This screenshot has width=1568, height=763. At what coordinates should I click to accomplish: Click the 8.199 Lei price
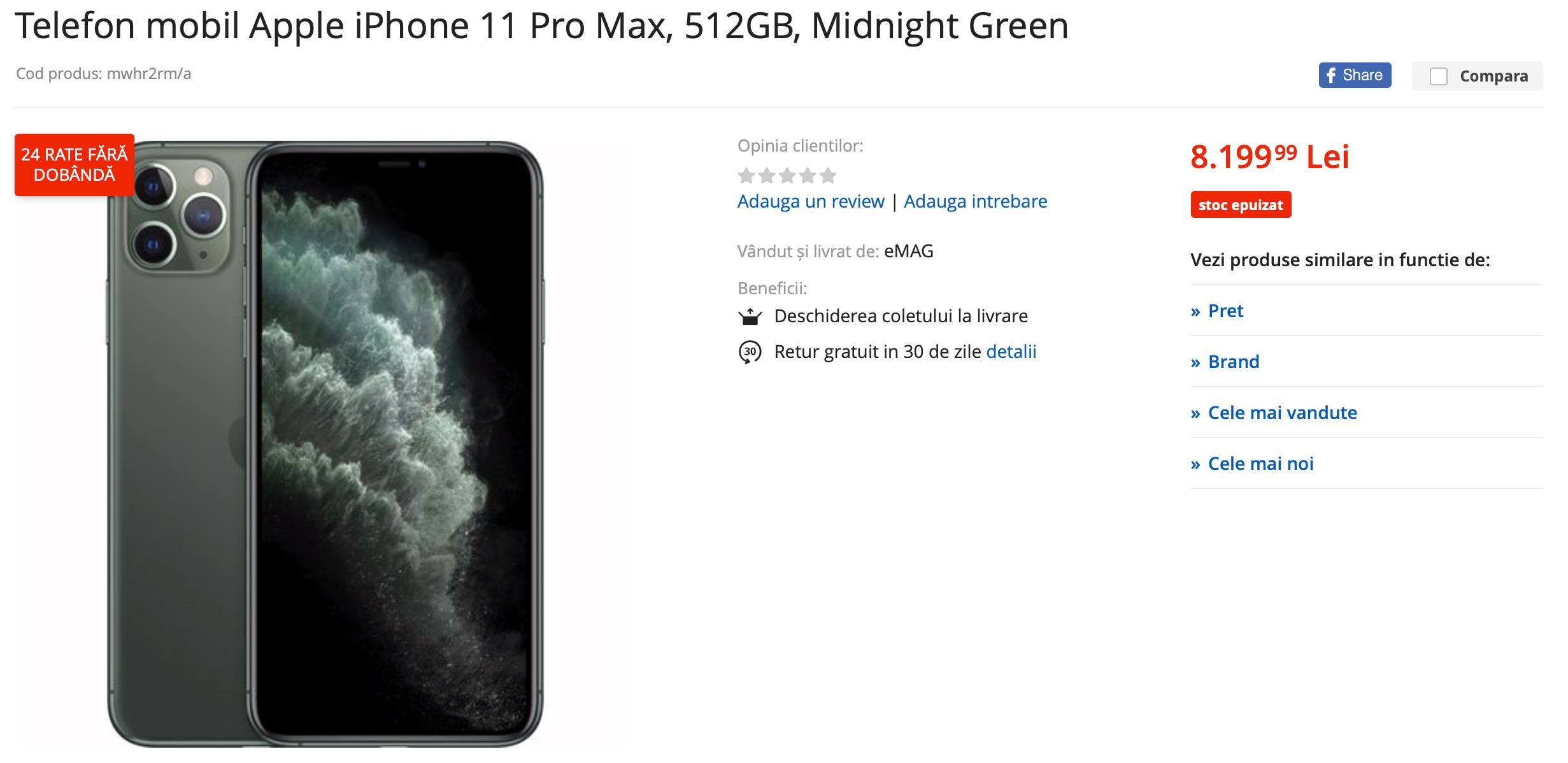[1269, 157]
